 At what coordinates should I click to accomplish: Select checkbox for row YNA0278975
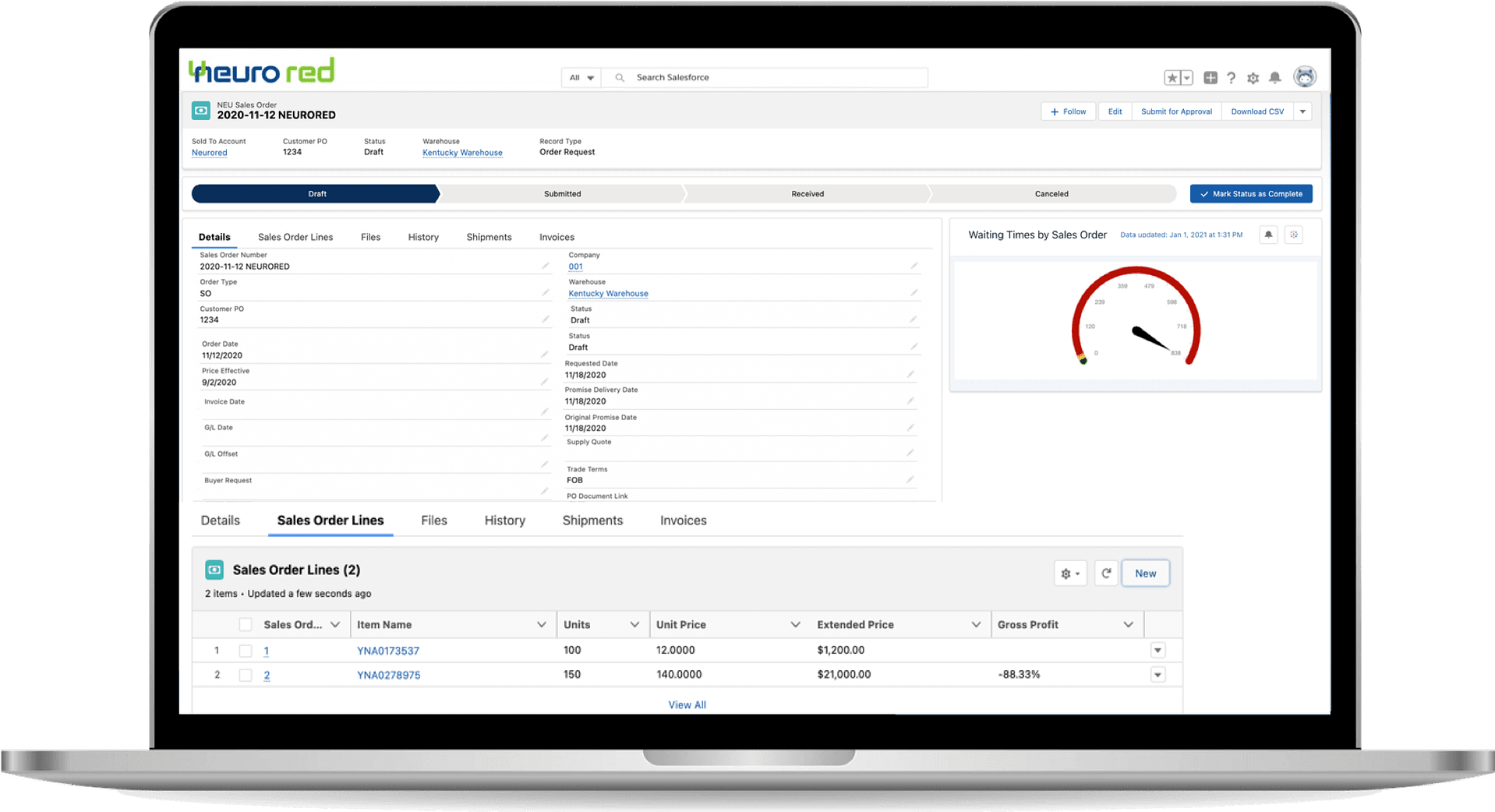(246, 675)
